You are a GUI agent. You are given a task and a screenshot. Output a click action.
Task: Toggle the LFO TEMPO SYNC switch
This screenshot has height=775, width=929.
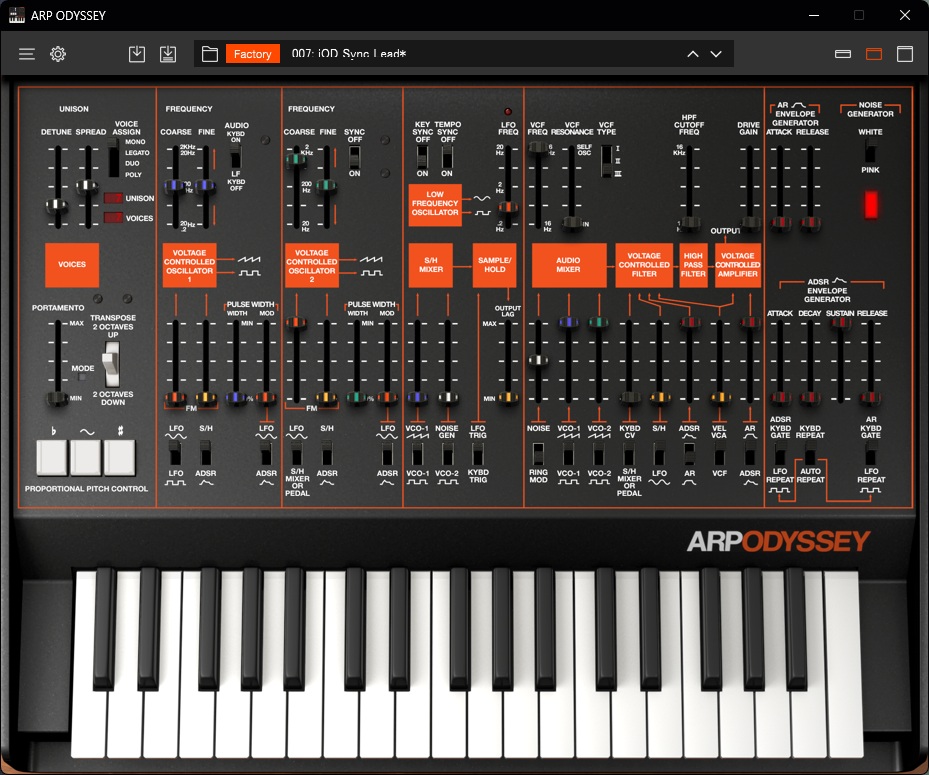point(447,157)
